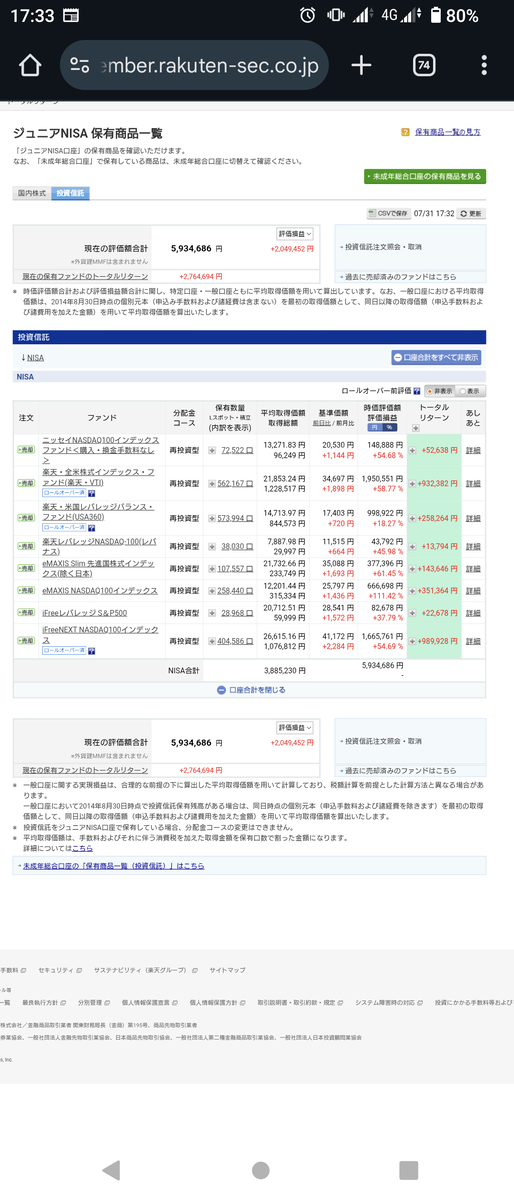Expand quantity breakdown for 258,440 口

tap(212, 591)
